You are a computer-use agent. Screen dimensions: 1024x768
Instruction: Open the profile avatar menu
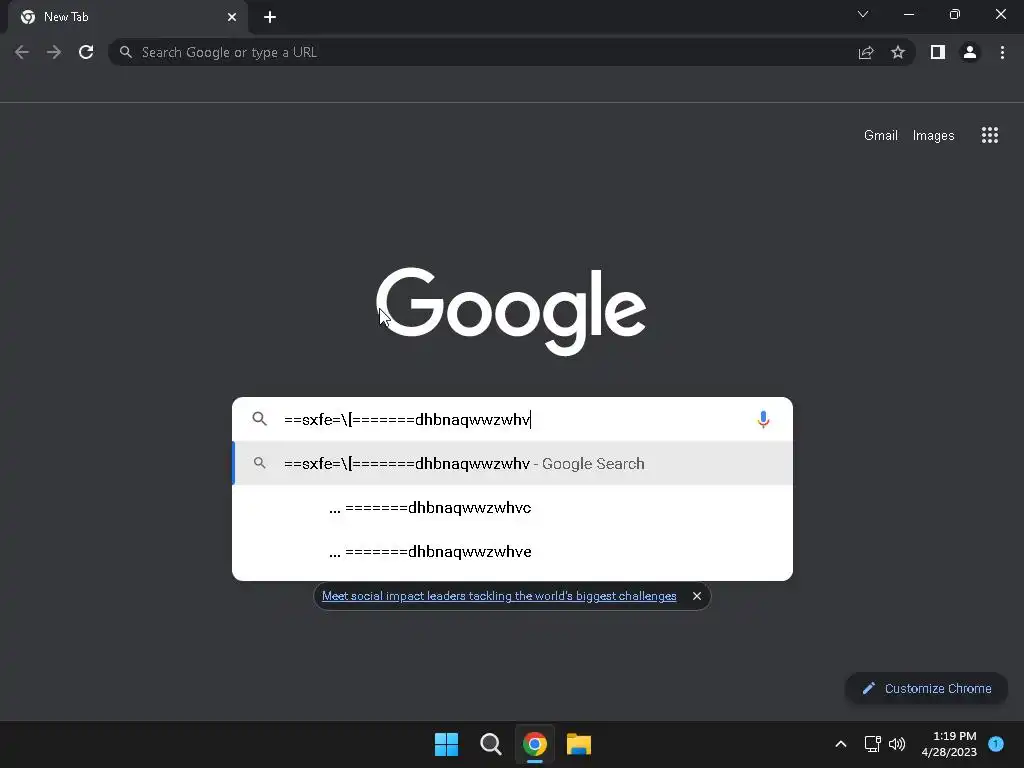970,52
